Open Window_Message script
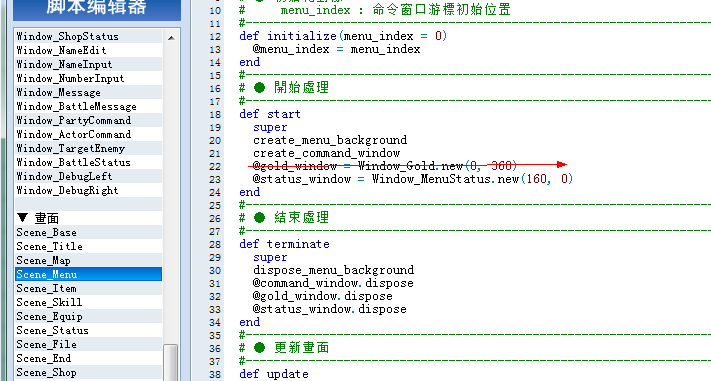Screen dimensions: 711x381 [x=88, y=93]
